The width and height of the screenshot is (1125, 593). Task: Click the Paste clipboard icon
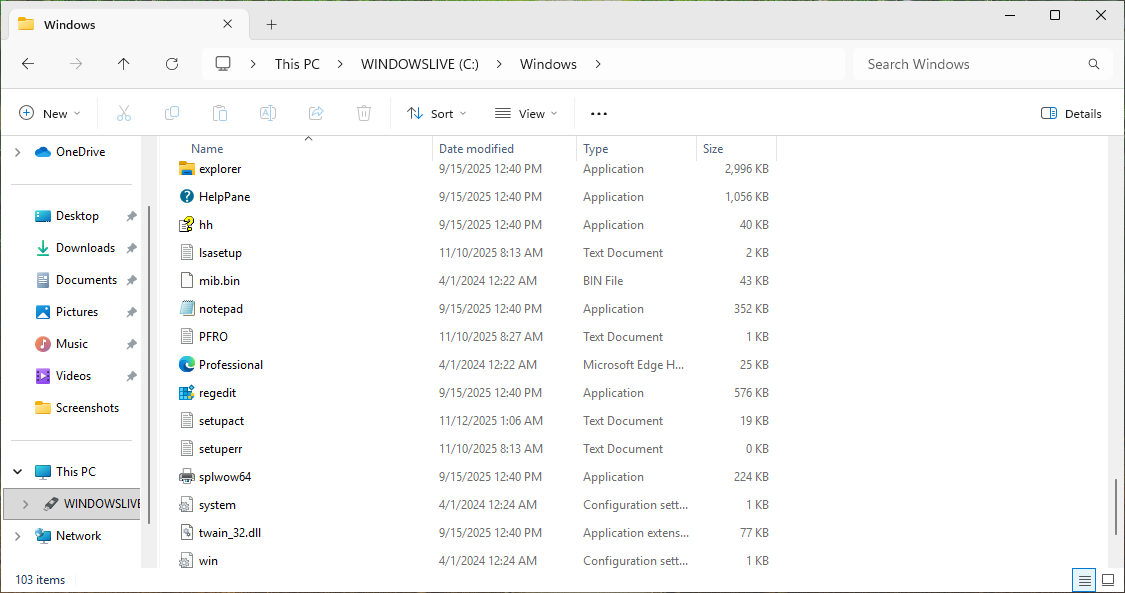(x=220, y=114)
